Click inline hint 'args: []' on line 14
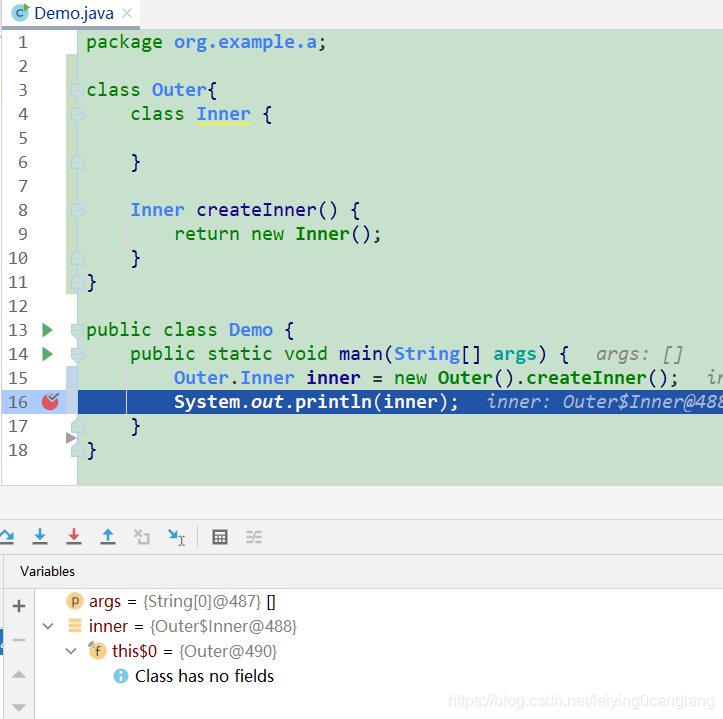 pos(639,354)
